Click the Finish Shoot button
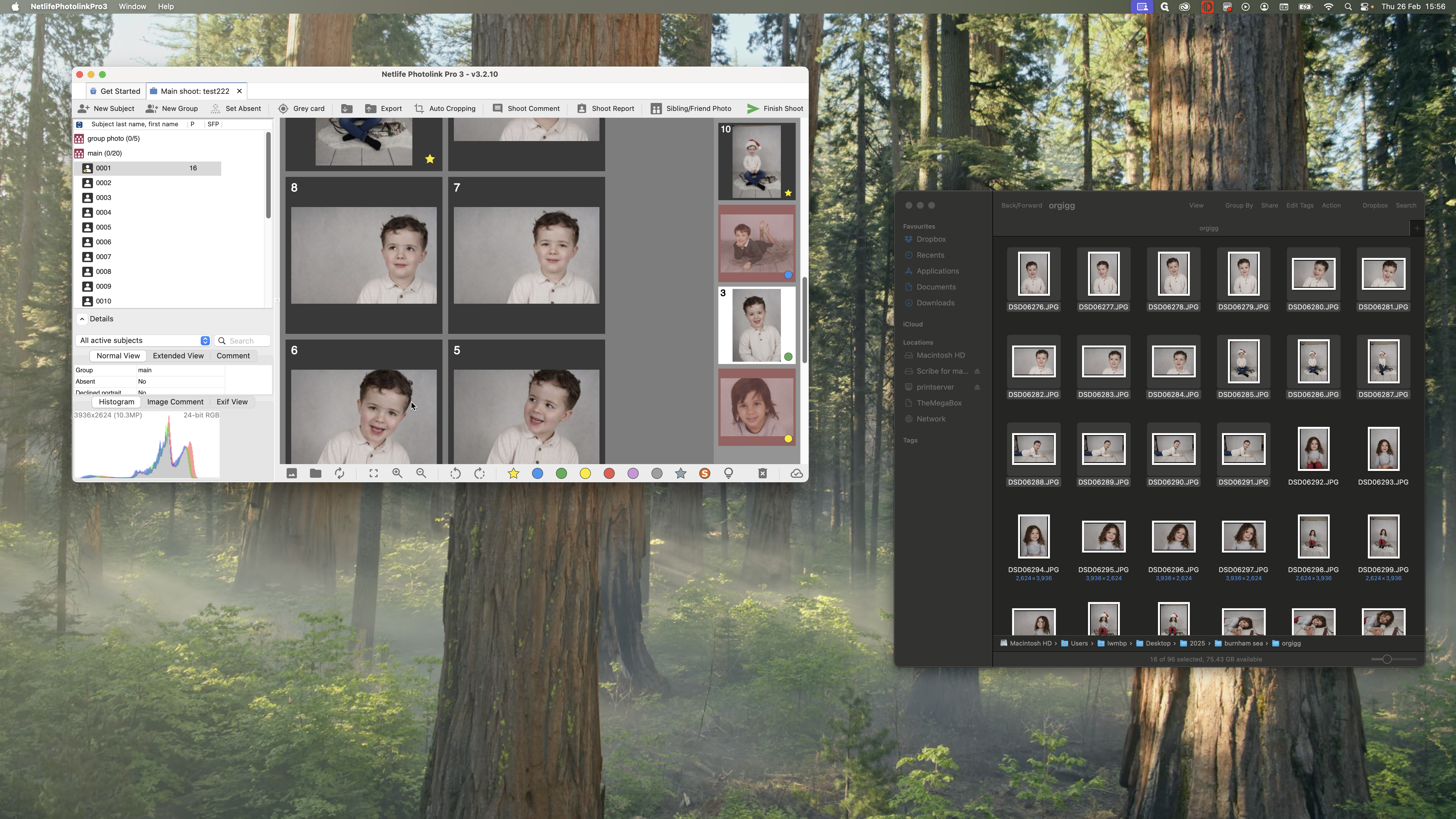The height and width of the screenshot is (819, 1456). 775,109
